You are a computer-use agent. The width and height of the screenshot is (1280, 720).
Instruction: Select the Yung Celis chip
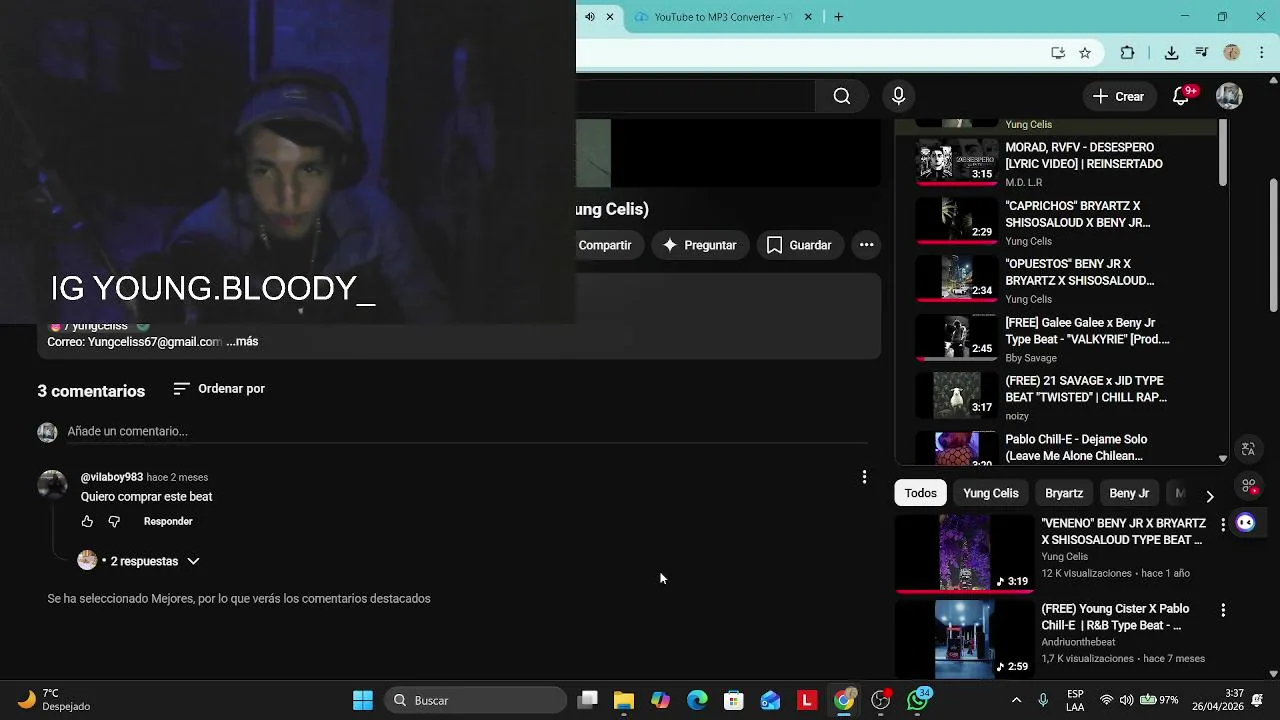991,493
